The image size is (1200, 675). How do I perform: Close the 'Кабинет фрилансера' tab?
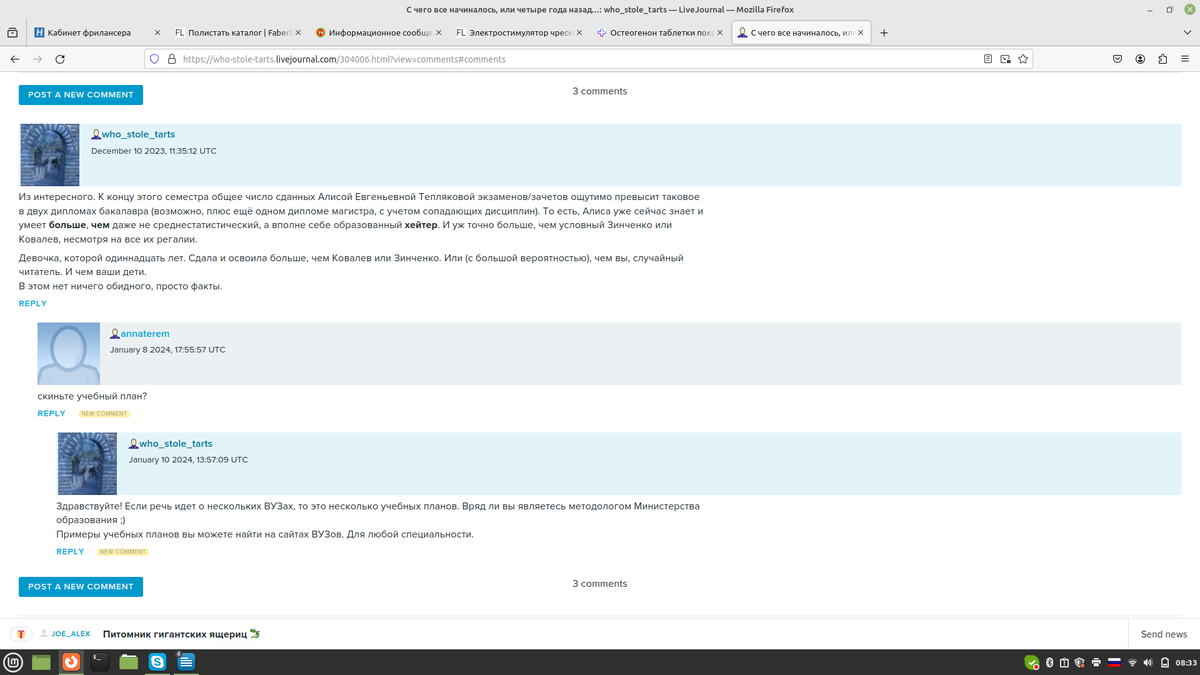(x=156, y=33)
